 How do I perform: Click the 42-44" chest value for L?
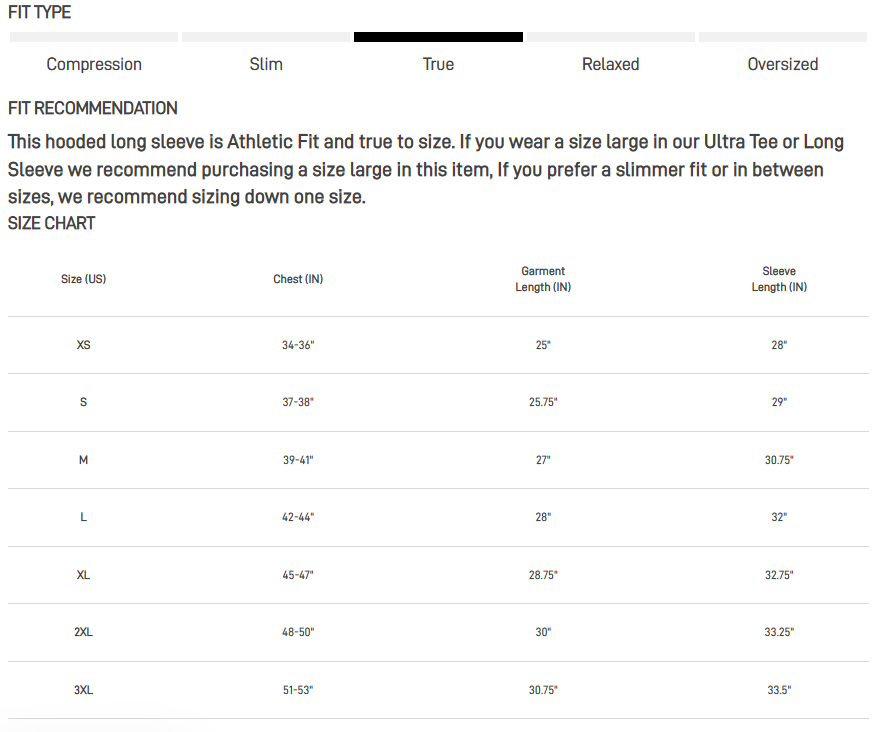tap(298, 517)
